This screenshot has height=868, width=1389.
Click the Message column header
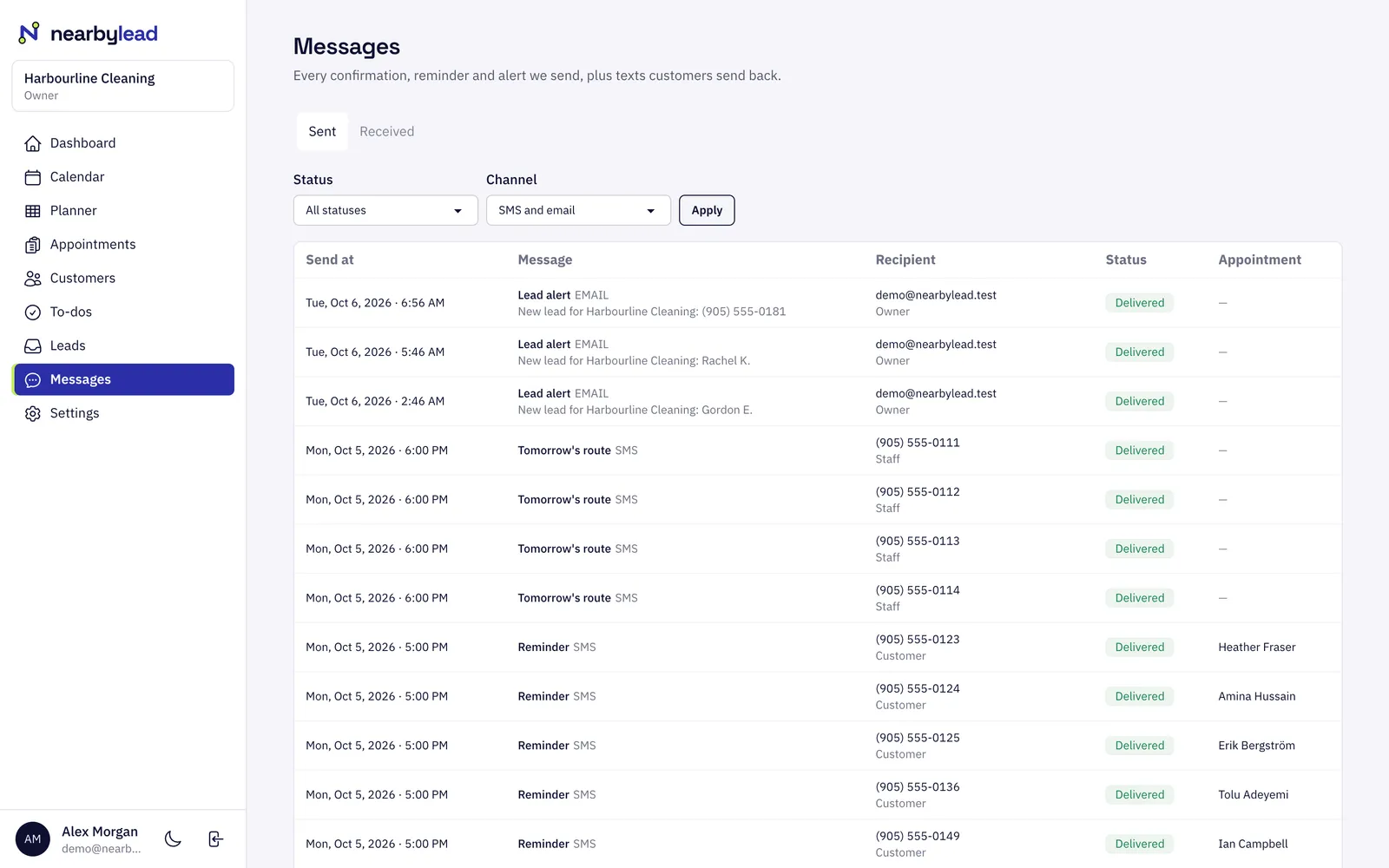tap(545, 260)
